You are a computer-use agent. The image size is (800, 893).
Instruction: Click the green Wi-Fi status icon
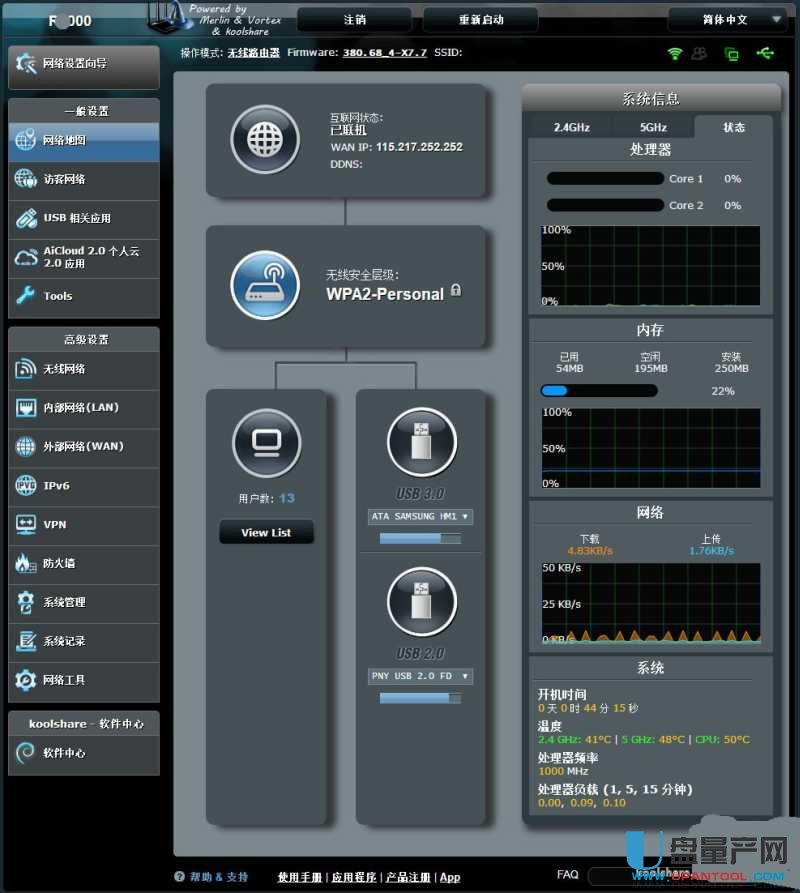click(x=675, y=53)
